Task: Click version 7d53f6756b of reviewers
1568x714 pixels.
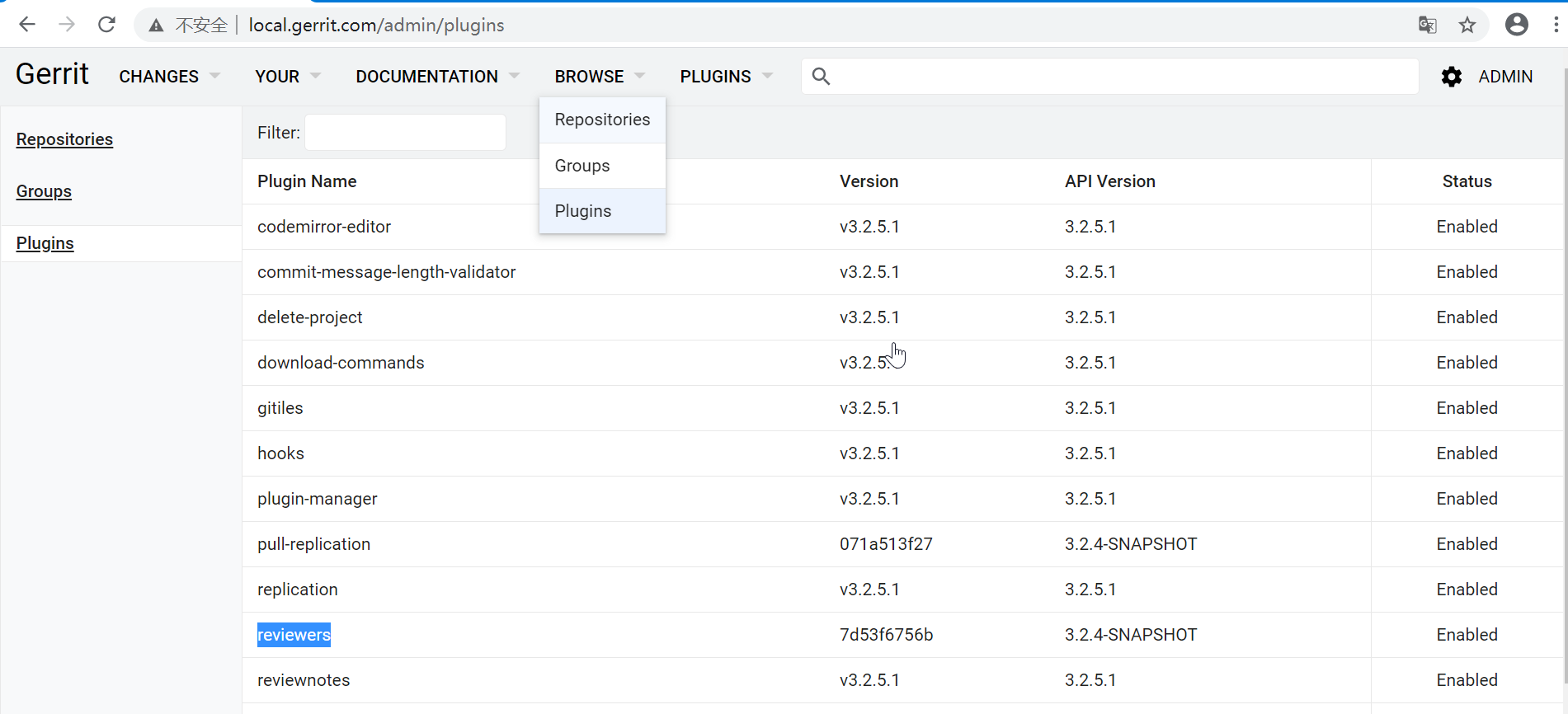Action: [887, 635]
